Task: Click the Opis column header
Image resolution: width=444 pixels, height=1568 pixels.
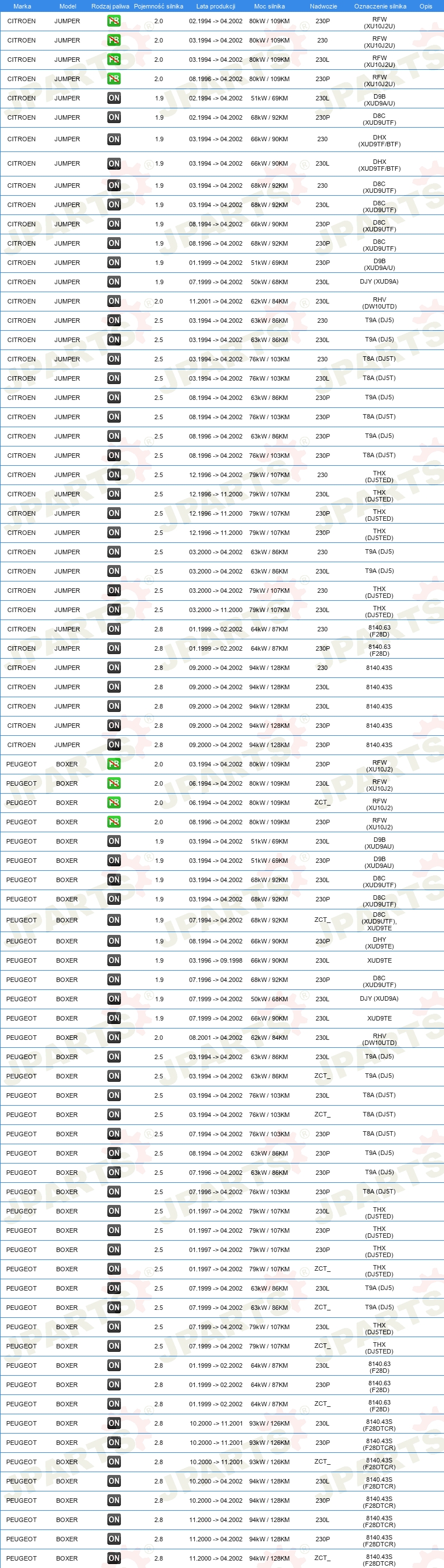Action: (x=426, y=6)
